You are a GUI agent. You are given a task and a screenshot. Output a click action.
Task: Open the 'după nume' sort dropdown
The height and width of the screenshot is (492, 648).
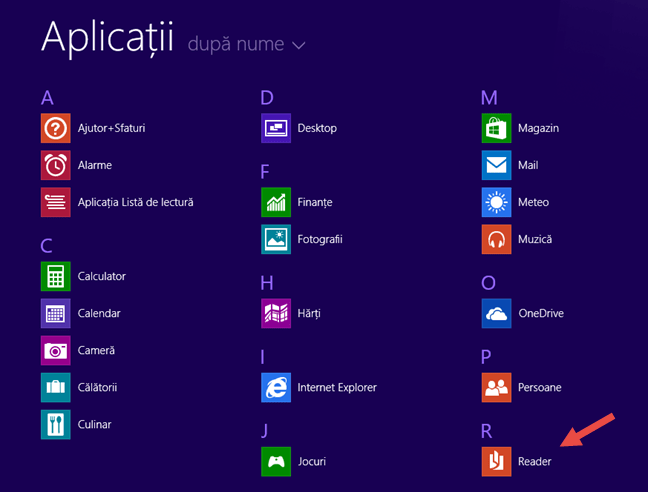246,44
